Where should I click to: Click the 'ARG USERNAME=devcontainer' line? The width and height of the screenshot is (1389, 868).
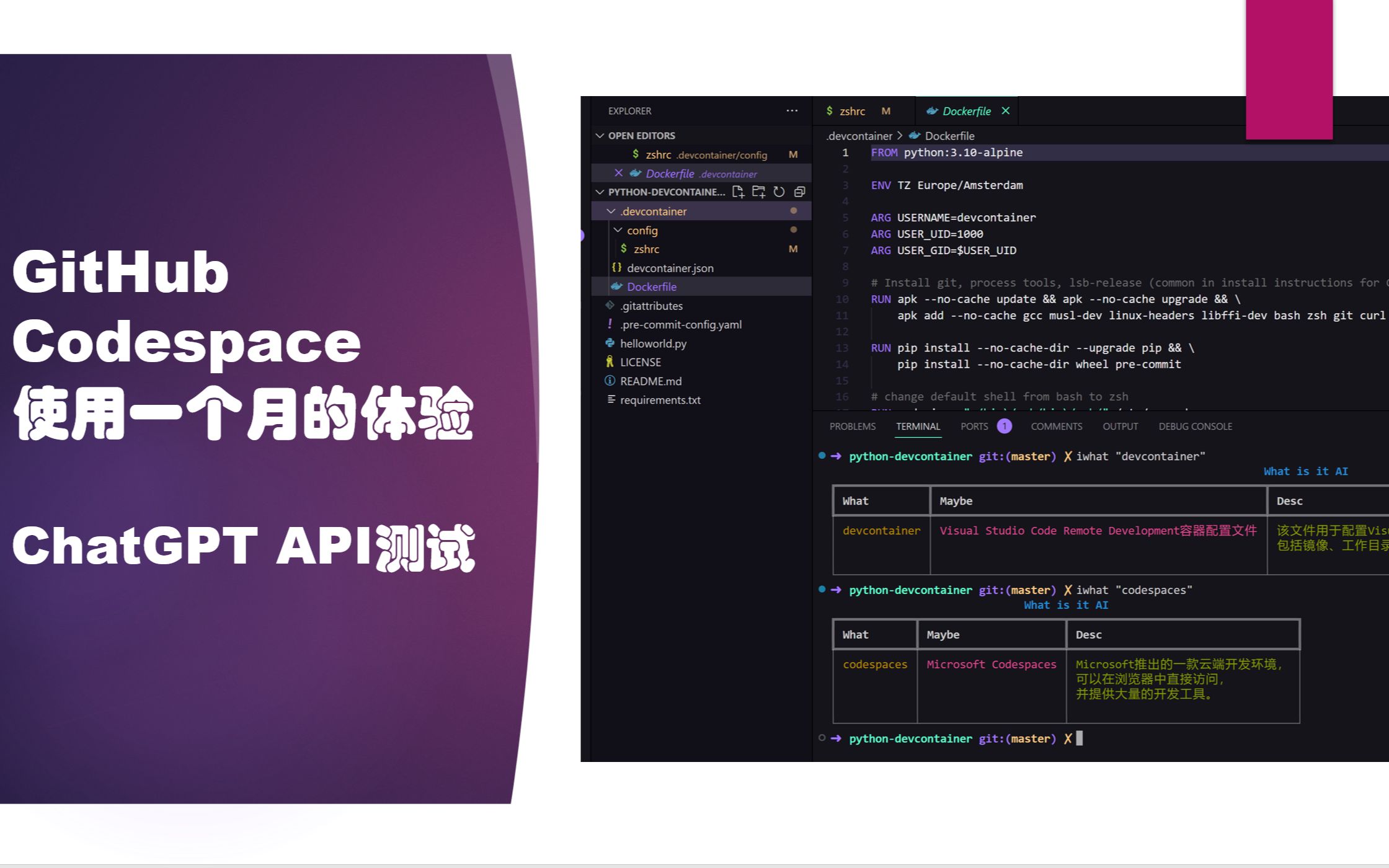[x=953, y=218]
